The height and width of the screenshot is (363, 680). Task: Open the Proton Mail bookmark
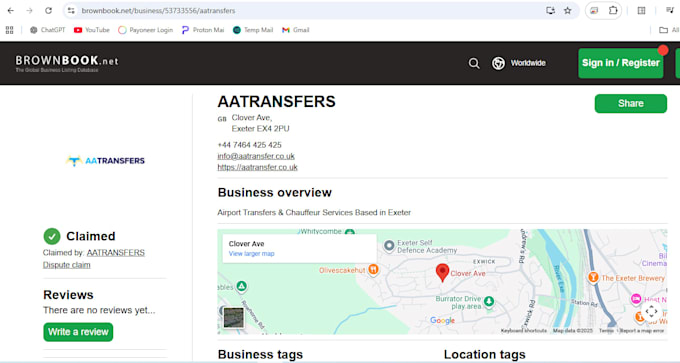point(203,30)
